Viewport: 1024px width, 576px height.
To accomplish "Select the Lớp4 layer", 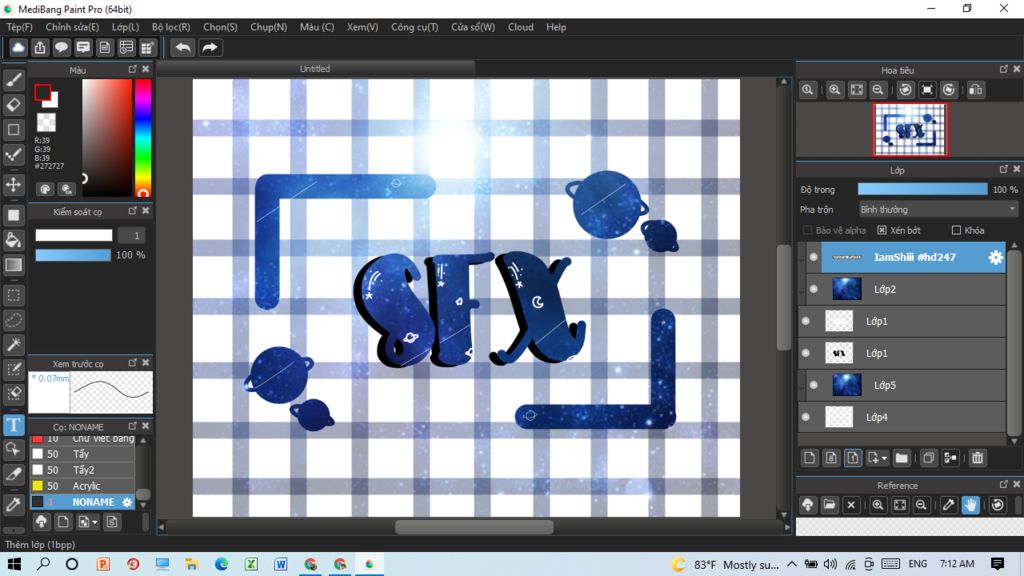I will [x=901, y=417].
